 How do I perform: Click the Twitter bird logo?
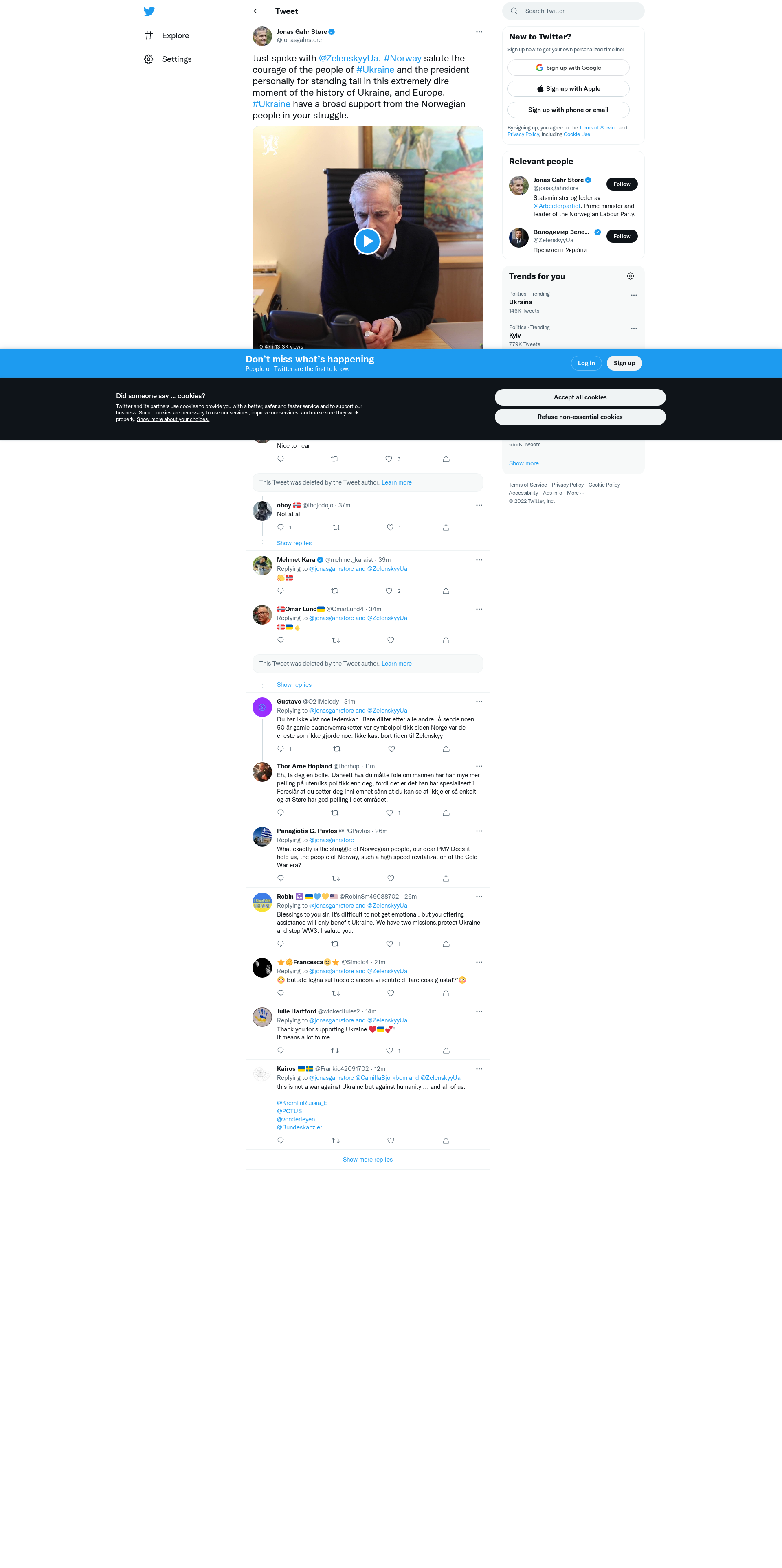coord(149,11)
